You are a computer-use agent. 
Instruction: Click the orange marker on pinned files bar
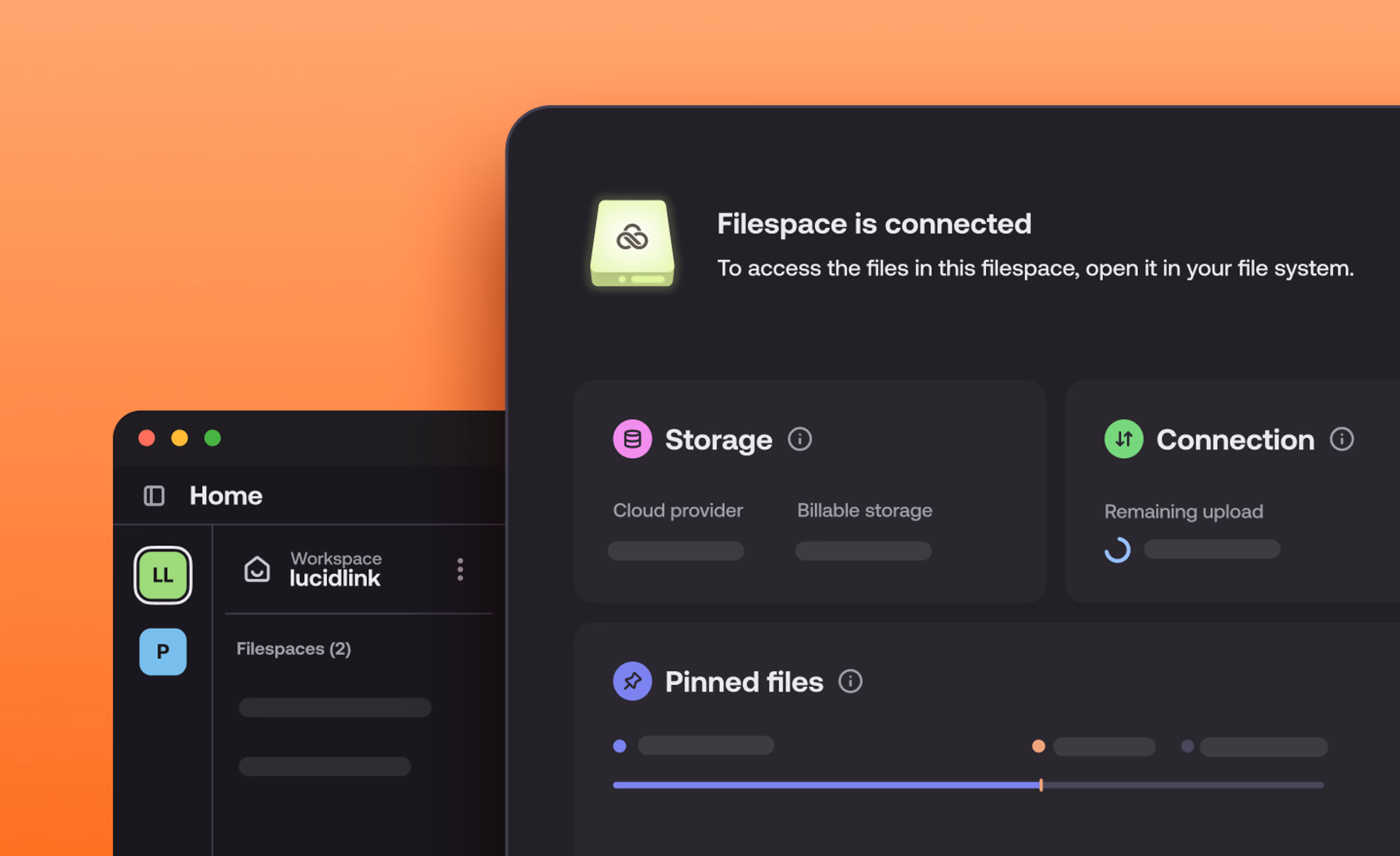[1041, 785]
